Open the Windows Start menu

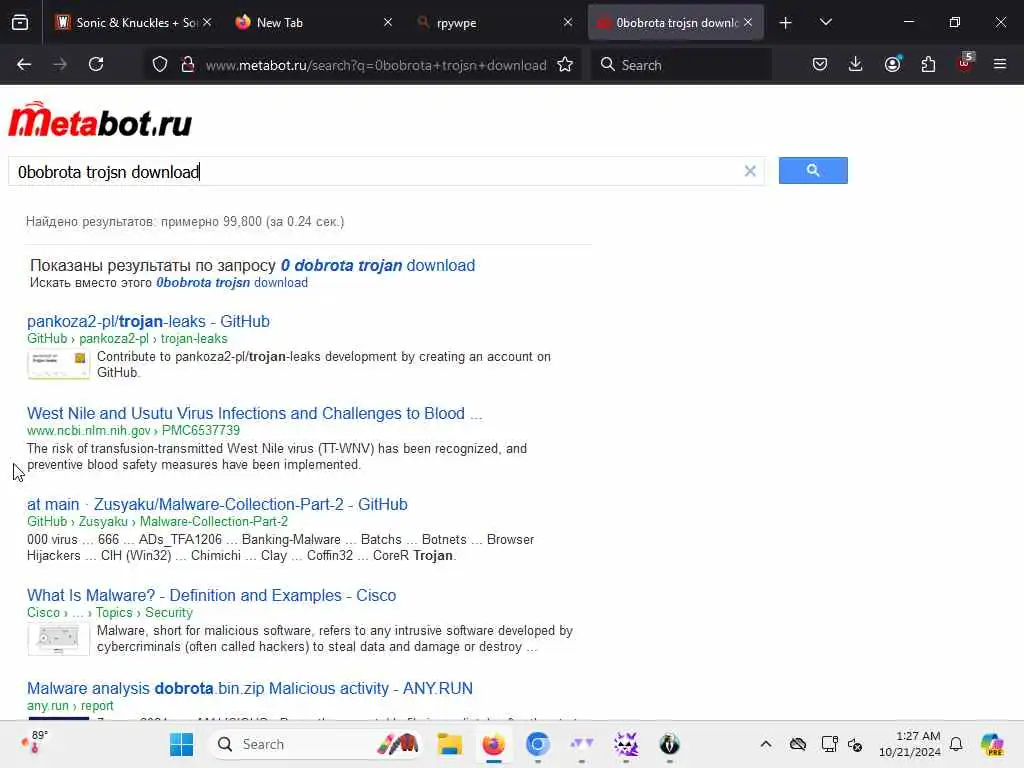click(x=181, y=744)
